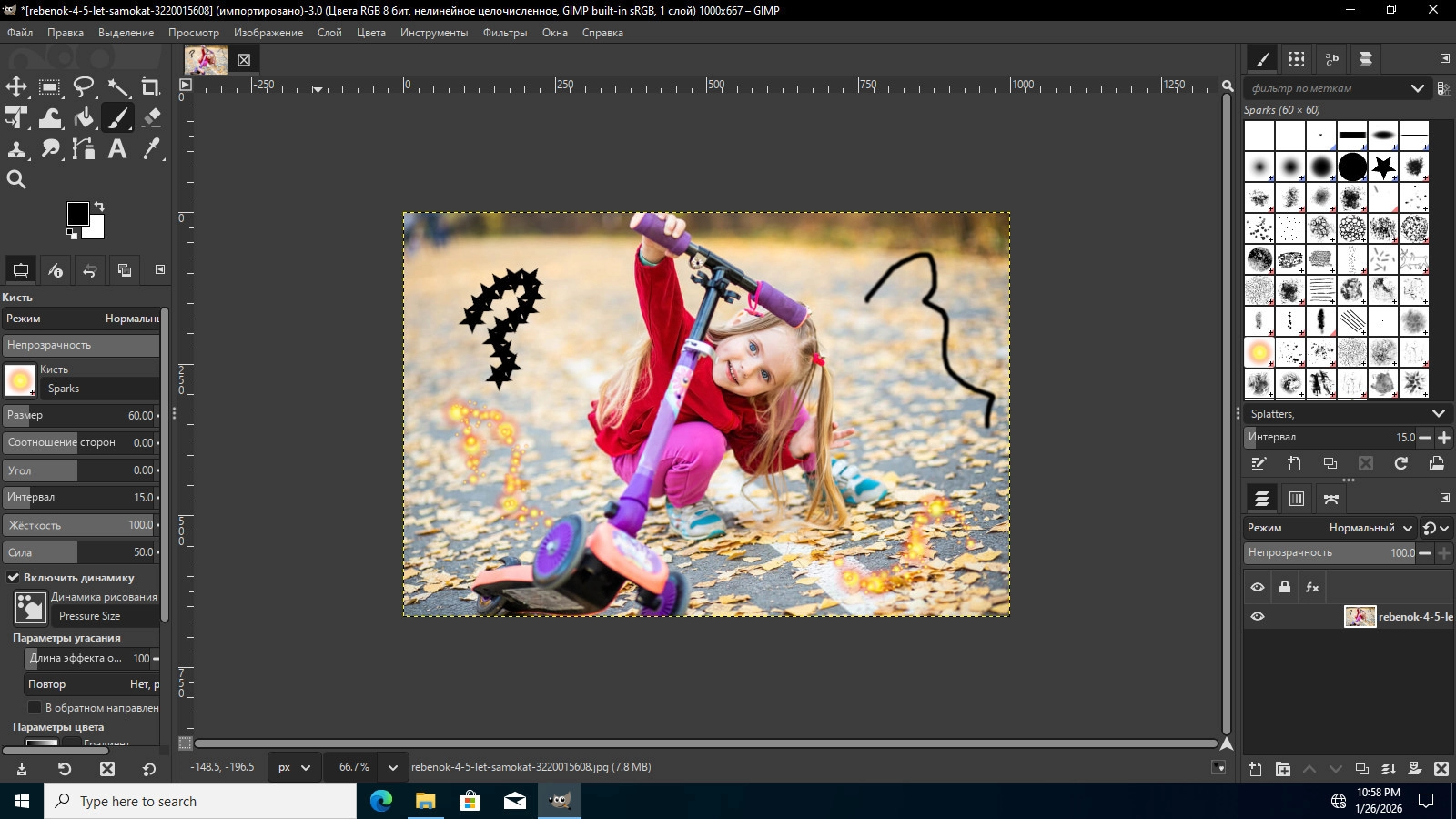Screen dimensions: 1456x819
Task: Select the Warp Transform tool
Action: click(50, 118)
